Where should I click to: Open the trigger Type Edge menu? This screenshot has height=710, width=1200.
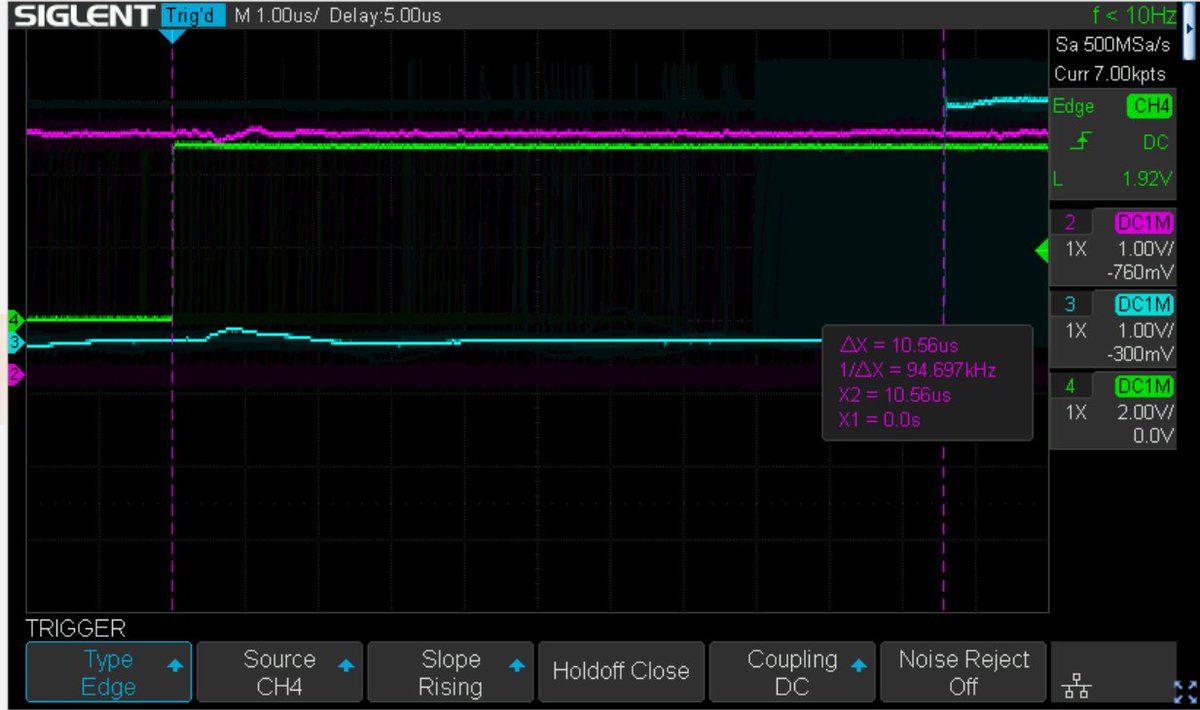pyautogui.click(x=108, y=673)
